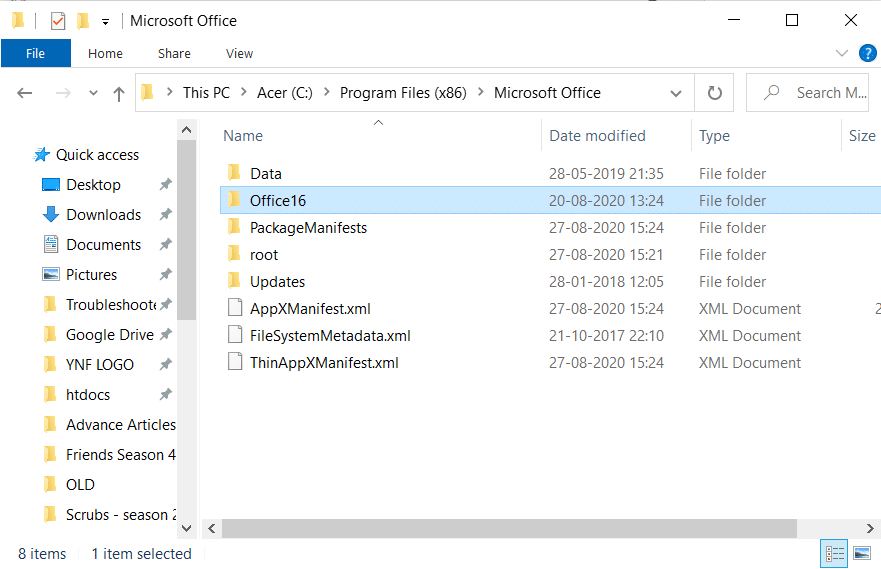Image resolution: width=881 pixels, height=569 pixels.
Task: Click the New folder icon in quick access toolbar
Action: tap(83, 21)
